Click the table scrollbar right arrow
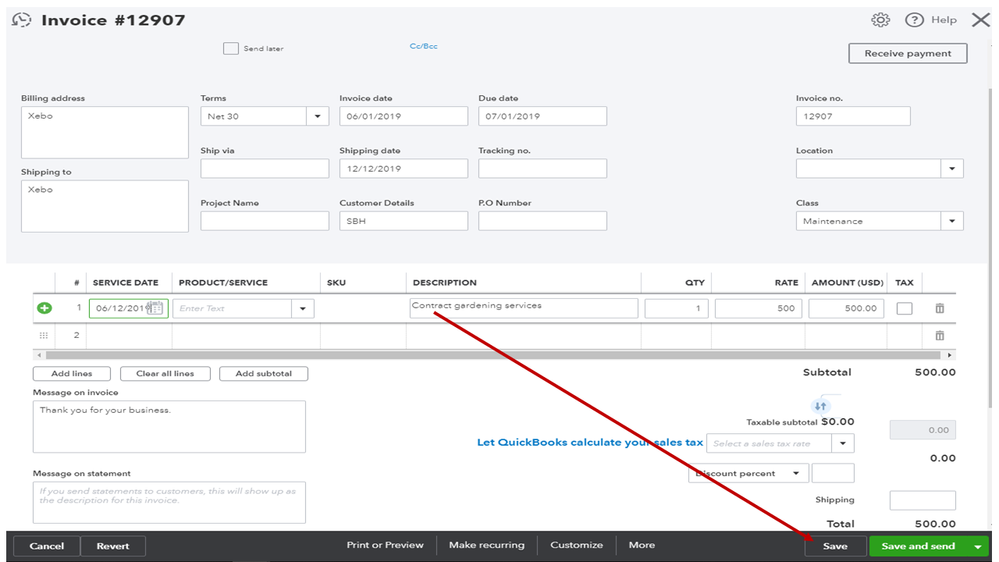 click(949, 355)
